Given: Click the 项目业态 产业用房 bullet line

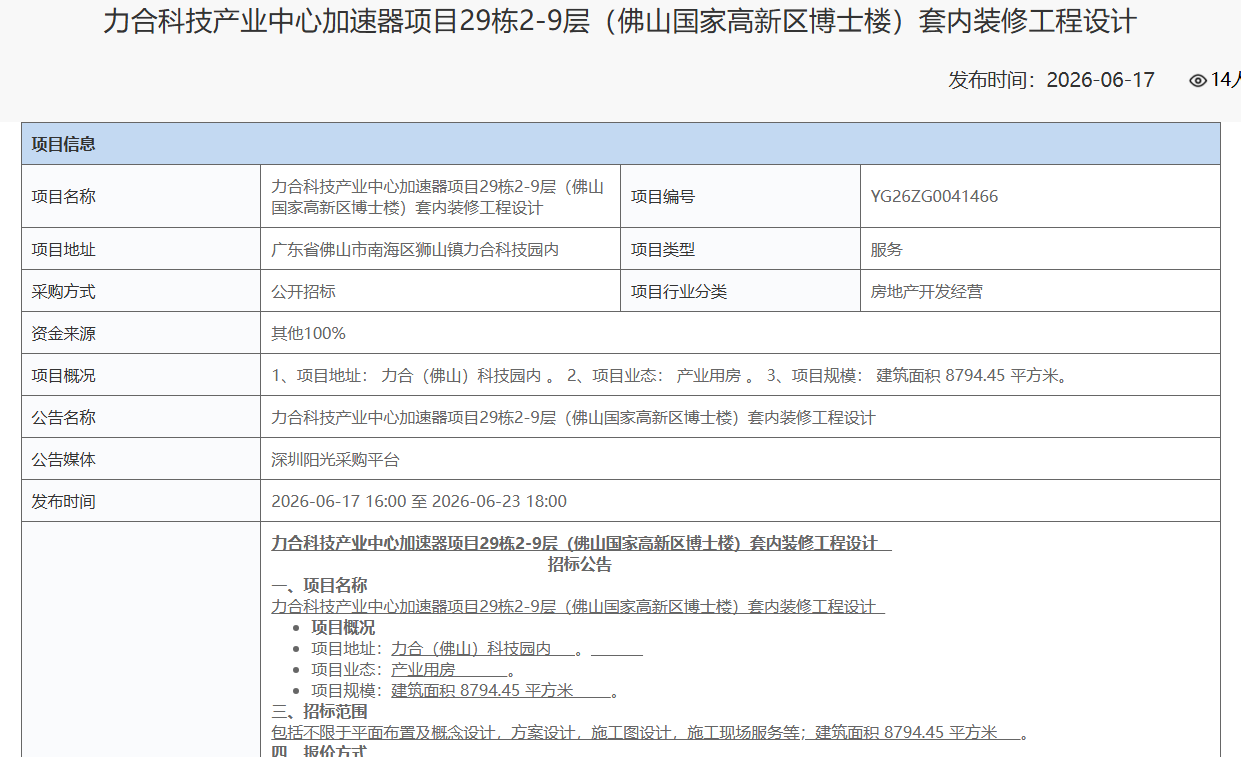Looking at the screenshot, I should click(x=412, y=670).
